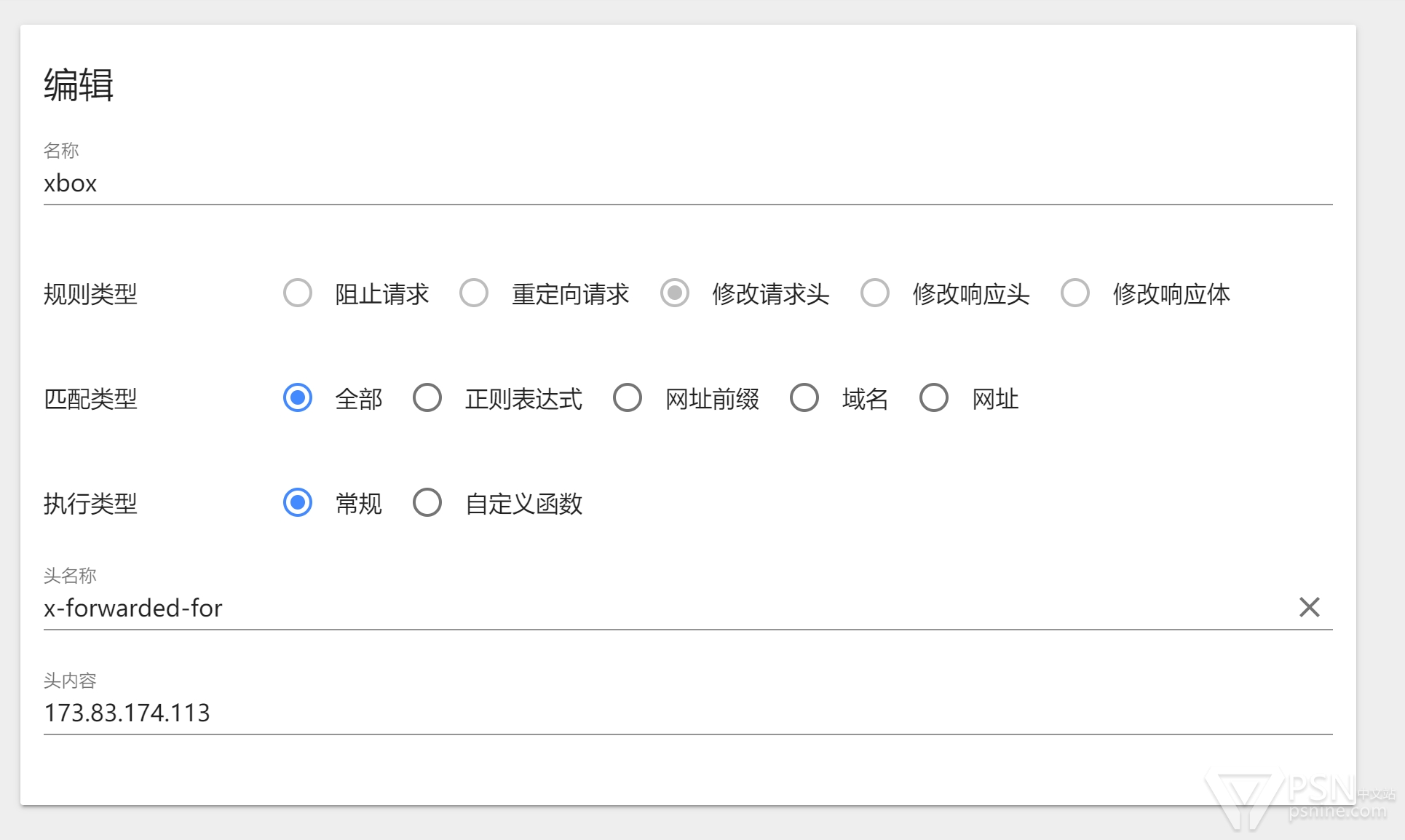1405x840 pixels.
Task: Click the 修改响应体 label text
Action: tap(1171, 294)
